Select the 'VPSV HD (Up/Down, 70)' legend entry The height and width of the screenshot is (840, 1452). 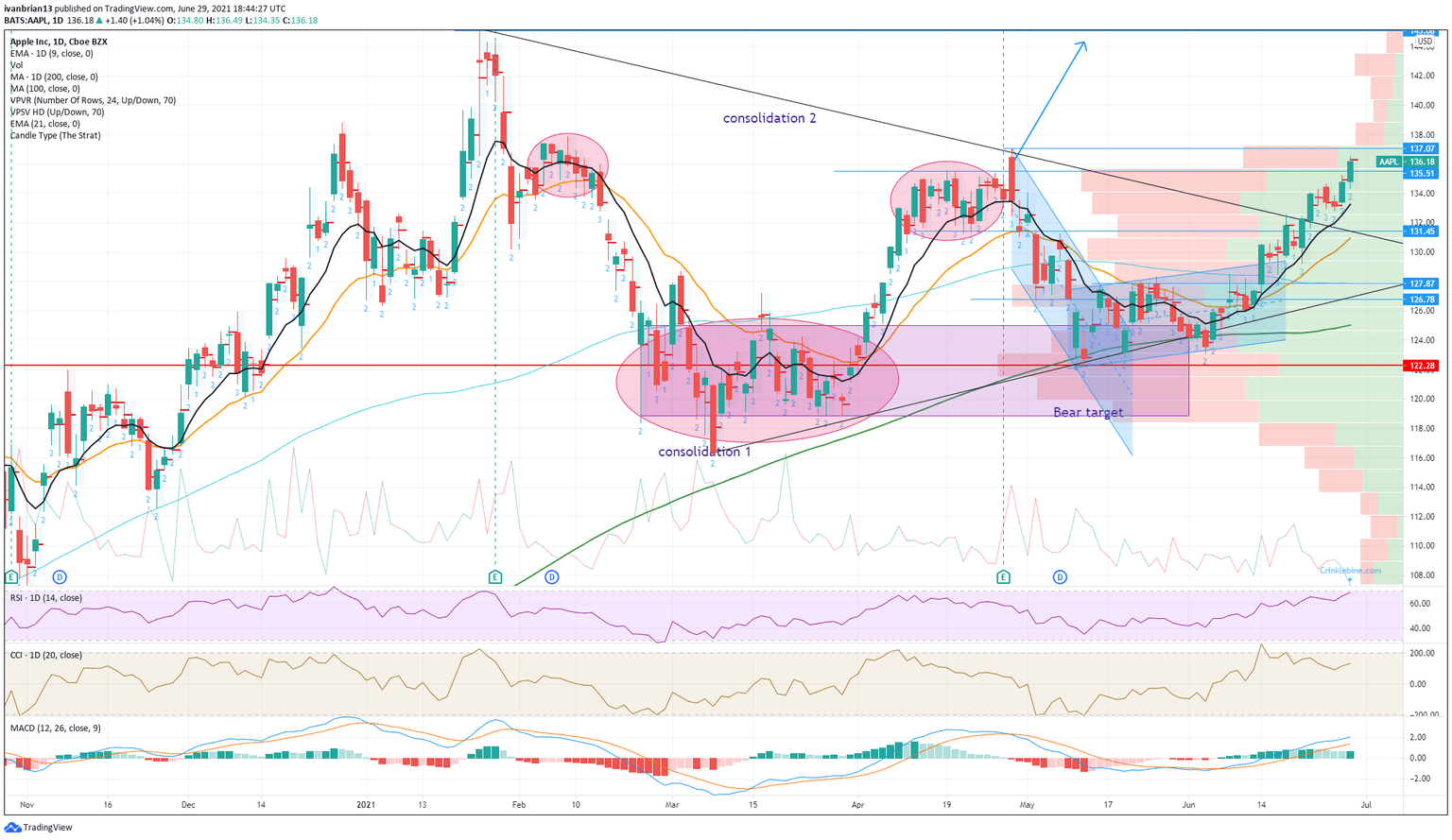click(x=57, y=112)
